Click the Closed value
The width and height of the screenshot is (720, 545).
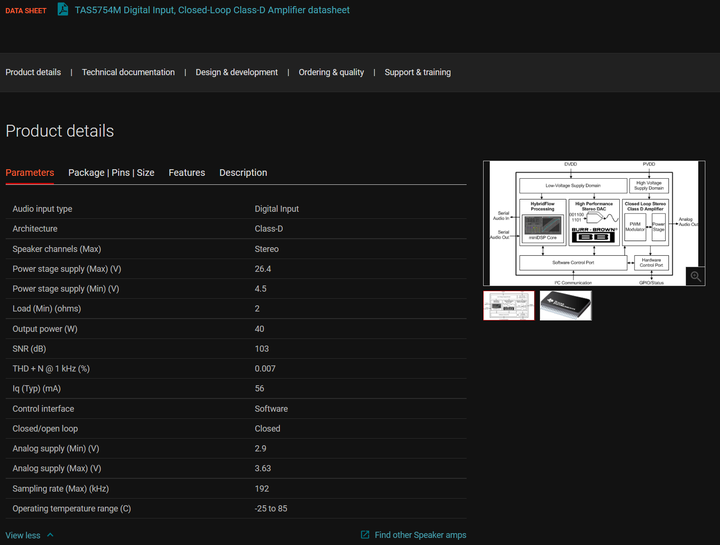pyautogui.click(x=267, y=429)
